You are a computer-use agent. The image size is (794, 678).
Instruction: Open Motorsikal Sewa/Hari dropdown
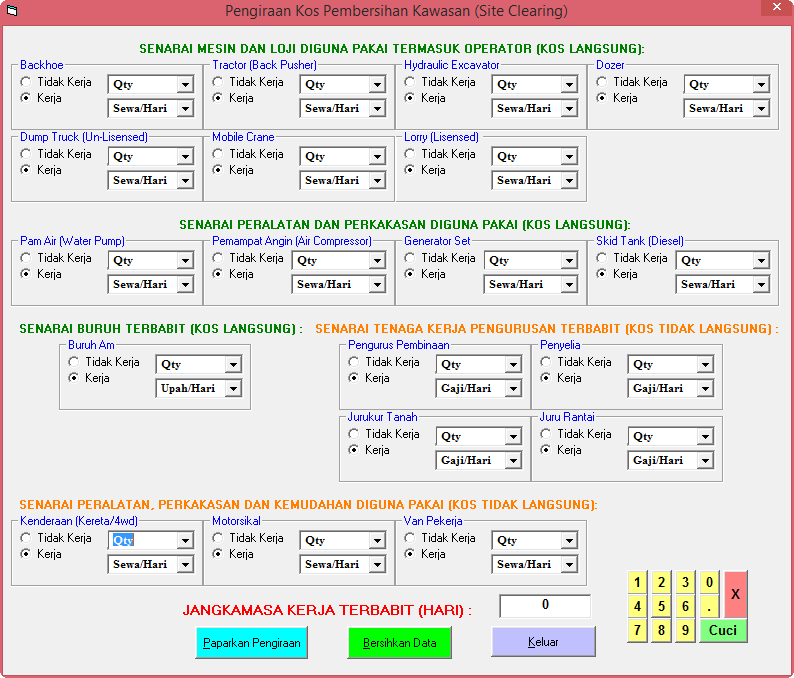click(x=377, y=564)
